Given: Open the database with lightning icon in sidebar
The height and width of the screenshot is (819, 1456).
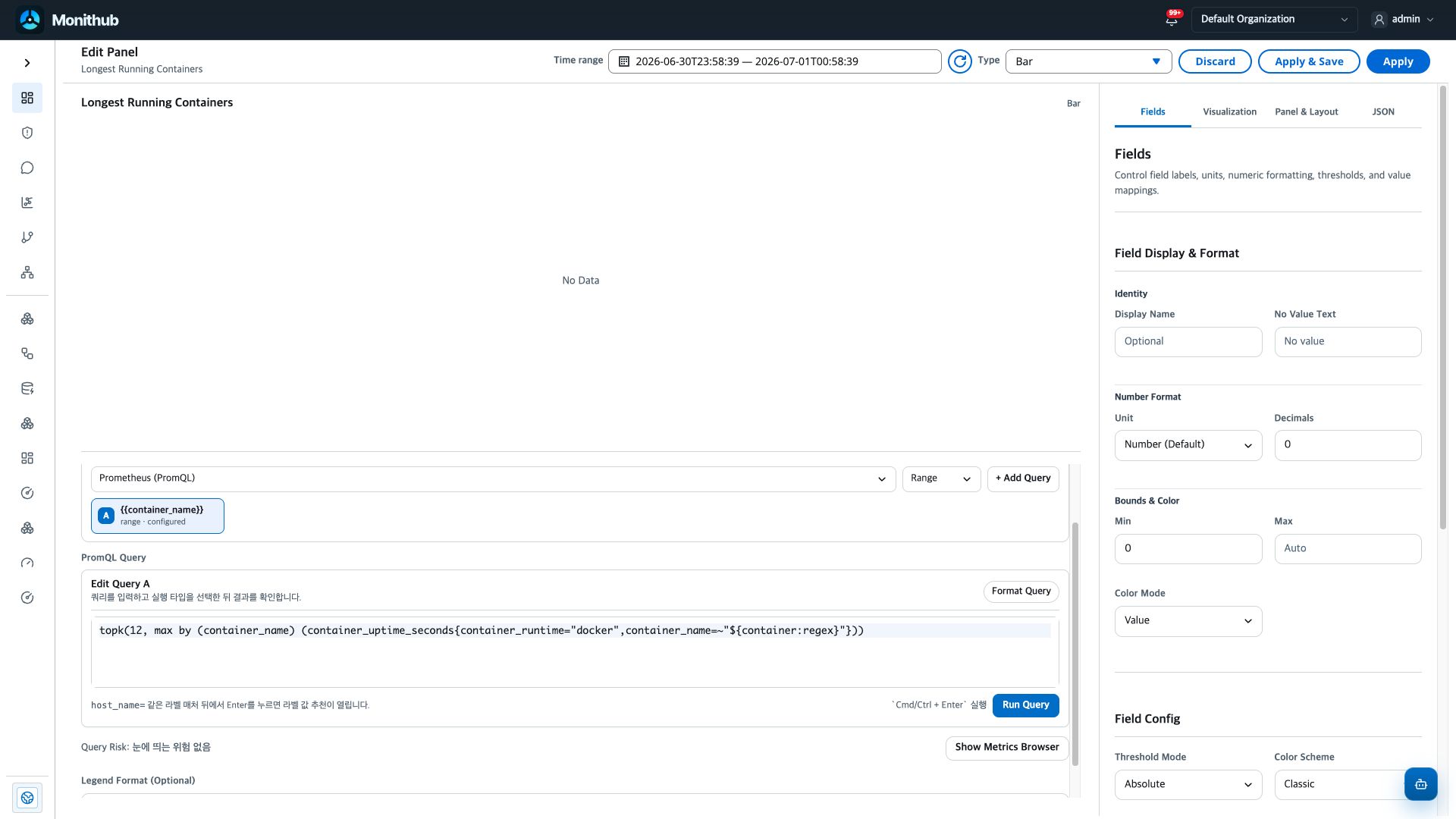Looking at the screenshot, I should (x=27, y=388).
